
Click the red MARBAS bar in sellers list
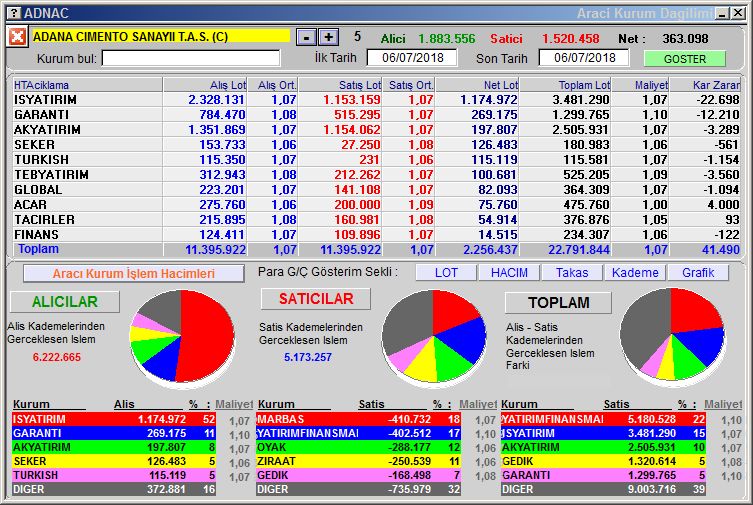pos(358,419)
